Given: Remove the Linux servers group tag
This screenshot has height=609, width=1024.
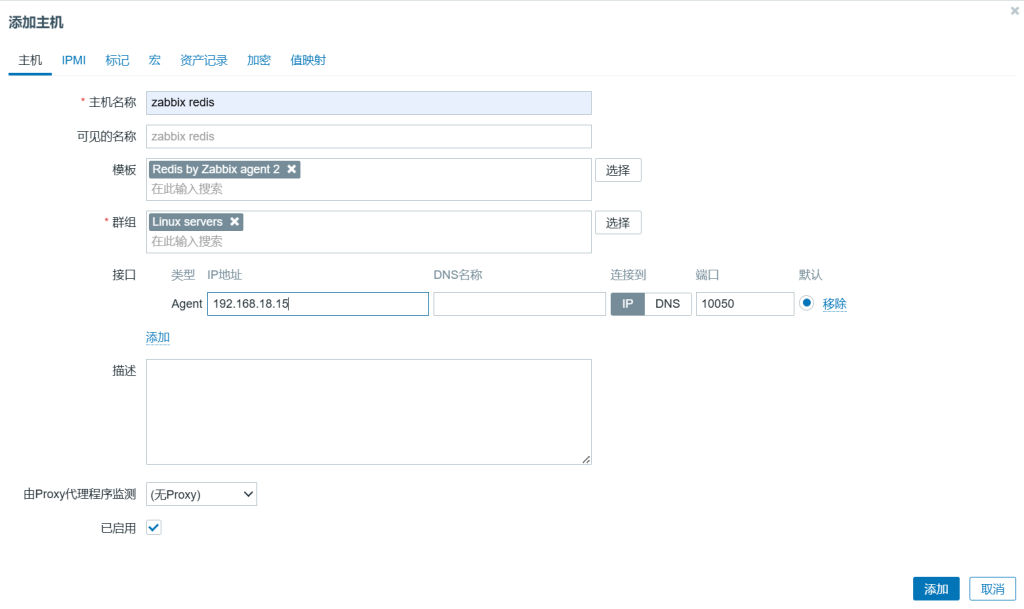Looking at the screenshot, I should [234, 222].
